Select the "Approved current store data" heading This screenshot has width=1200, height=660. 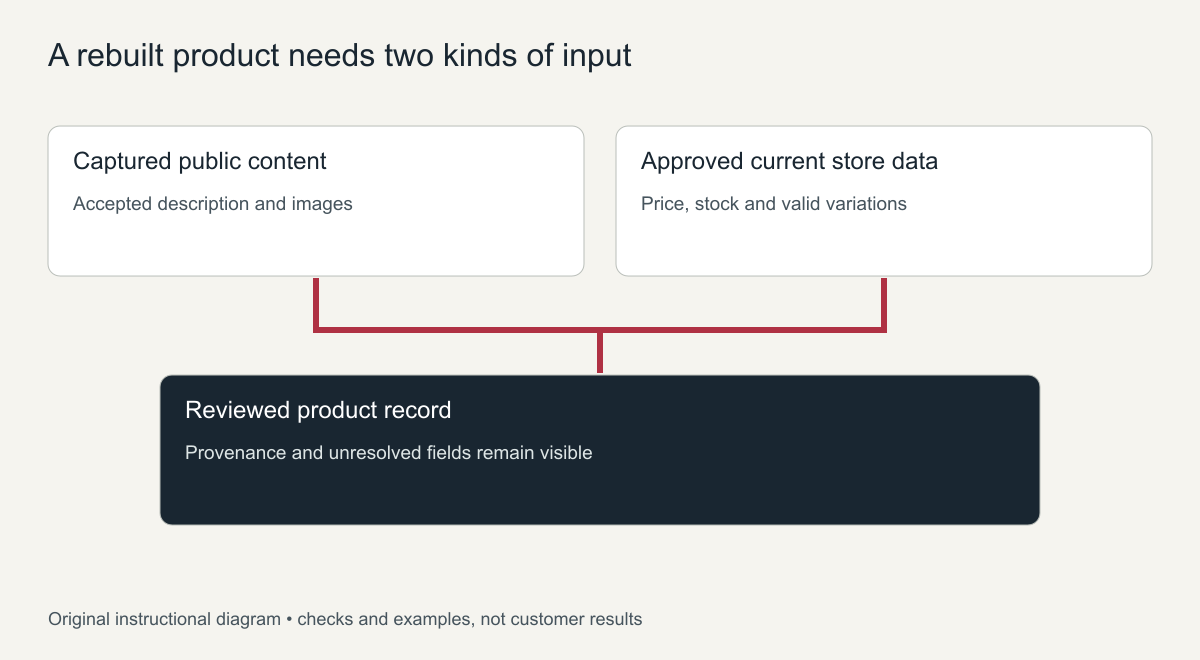[789, 161]
